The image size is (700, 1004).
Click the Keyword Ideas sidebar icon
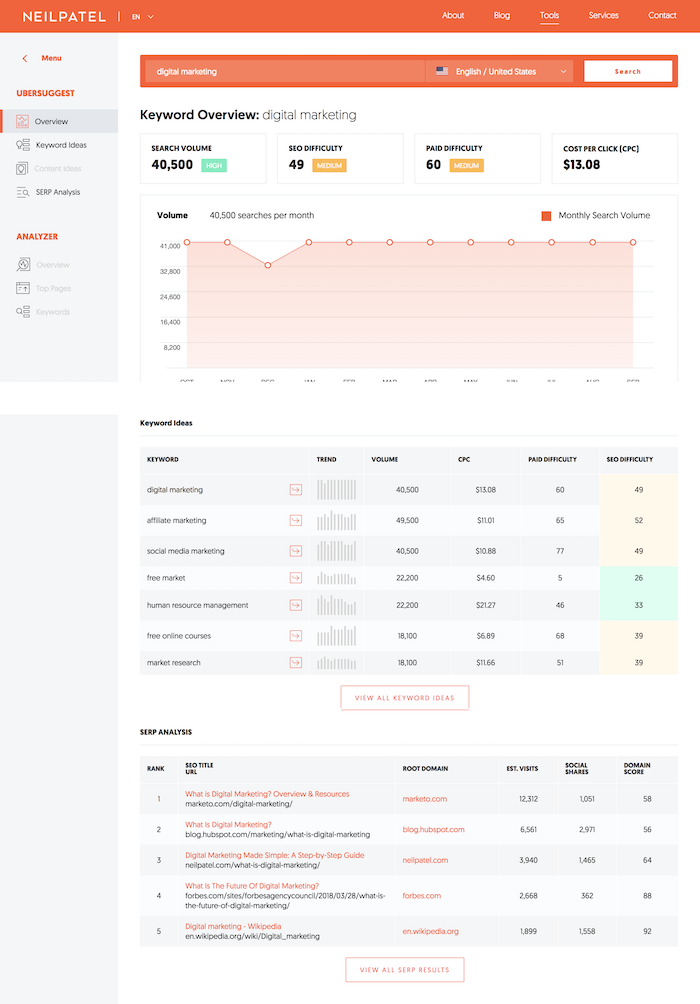point(22,145)
